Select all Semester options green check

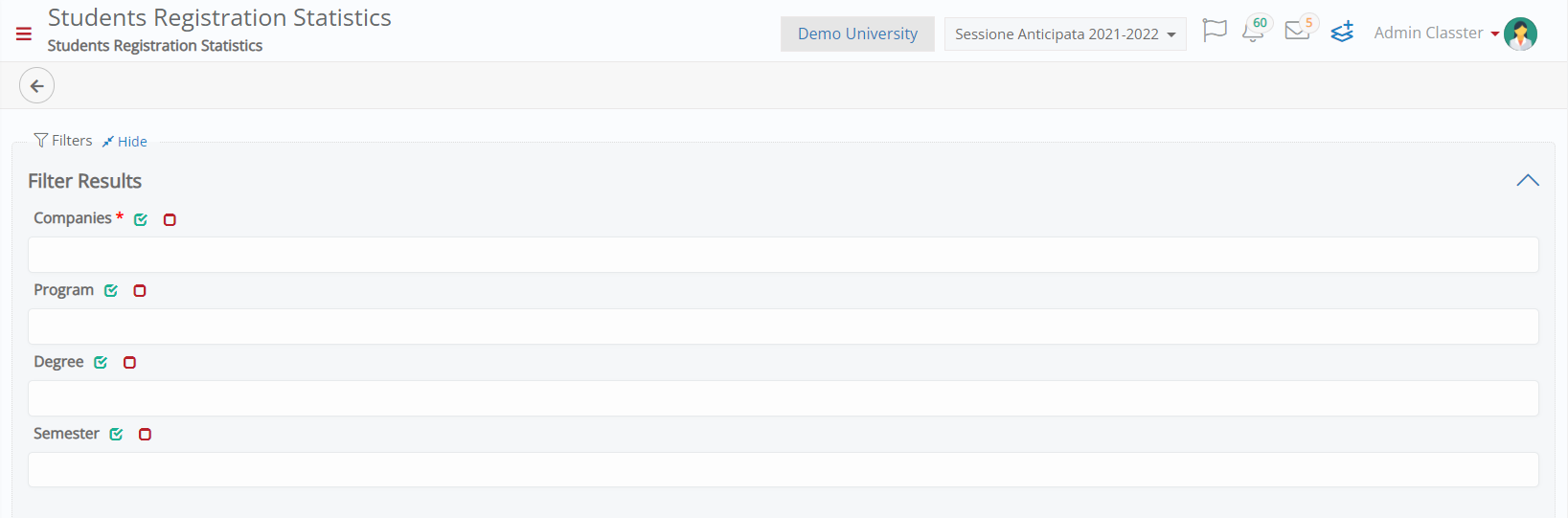[117, 435]
